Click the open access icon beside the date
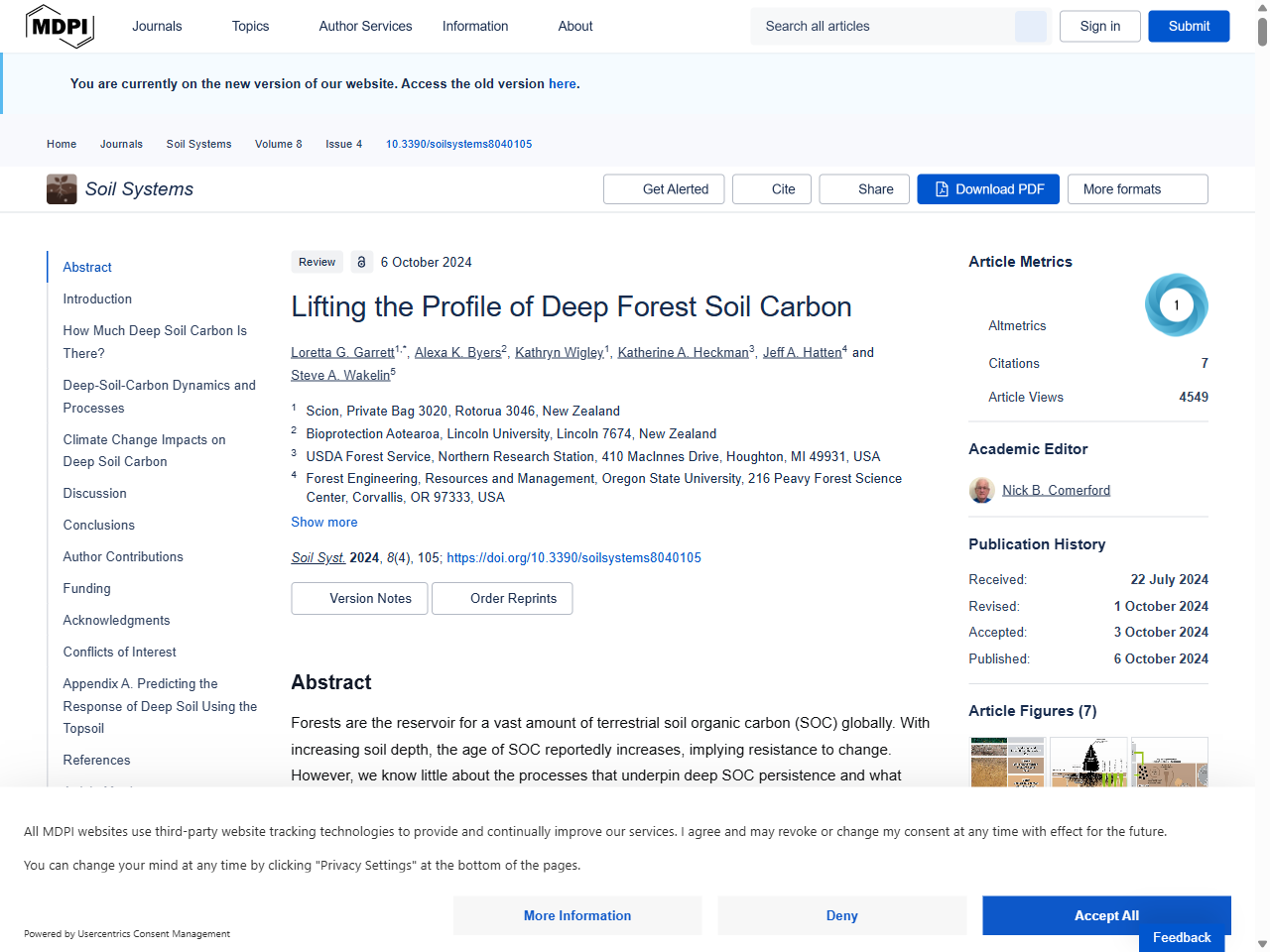Image resolution: width=1270 pixels, height=952 pixels. [x=361, y=262]
